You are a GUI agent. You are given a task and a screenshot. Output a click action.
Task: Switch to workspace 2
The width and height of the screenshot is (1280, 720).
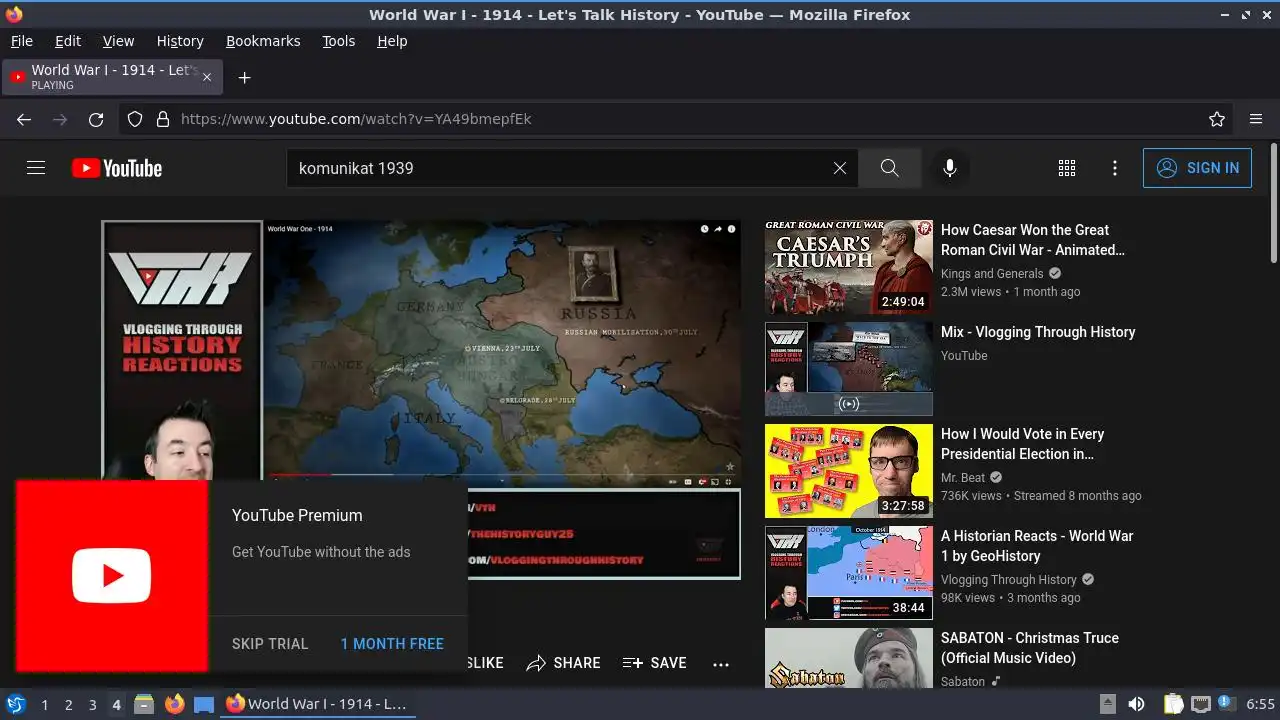68,704
